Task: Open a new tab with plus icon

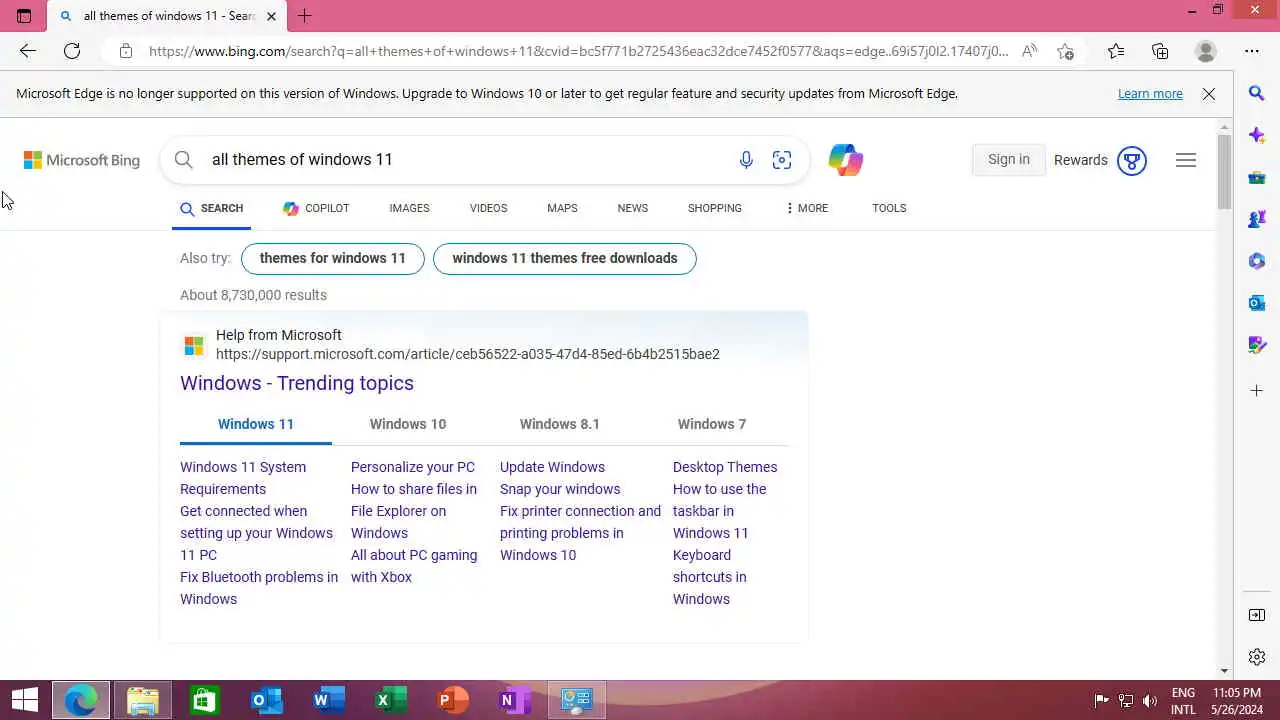Action: click(305, 16)
